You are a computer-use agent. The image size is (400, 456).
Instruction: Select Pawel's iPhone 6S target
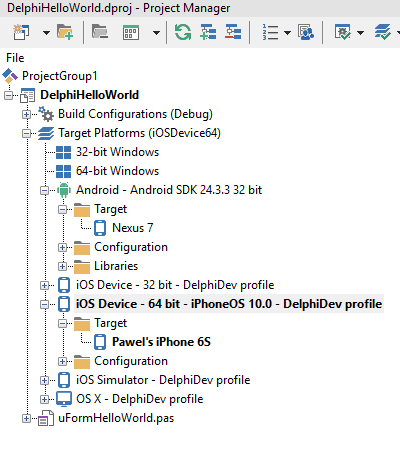coord(161,342)
